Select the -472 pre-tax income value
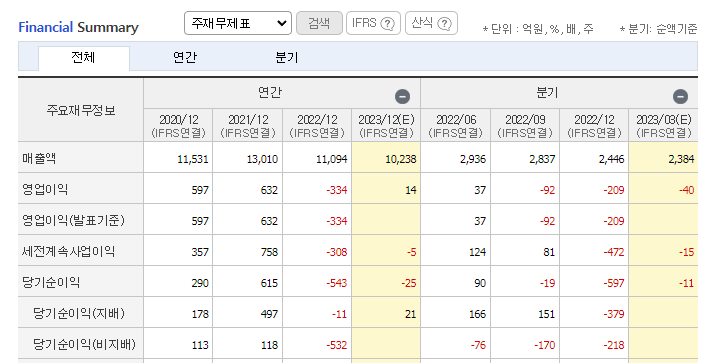This screenshot has height=363, width=708. tap(614, 252)
